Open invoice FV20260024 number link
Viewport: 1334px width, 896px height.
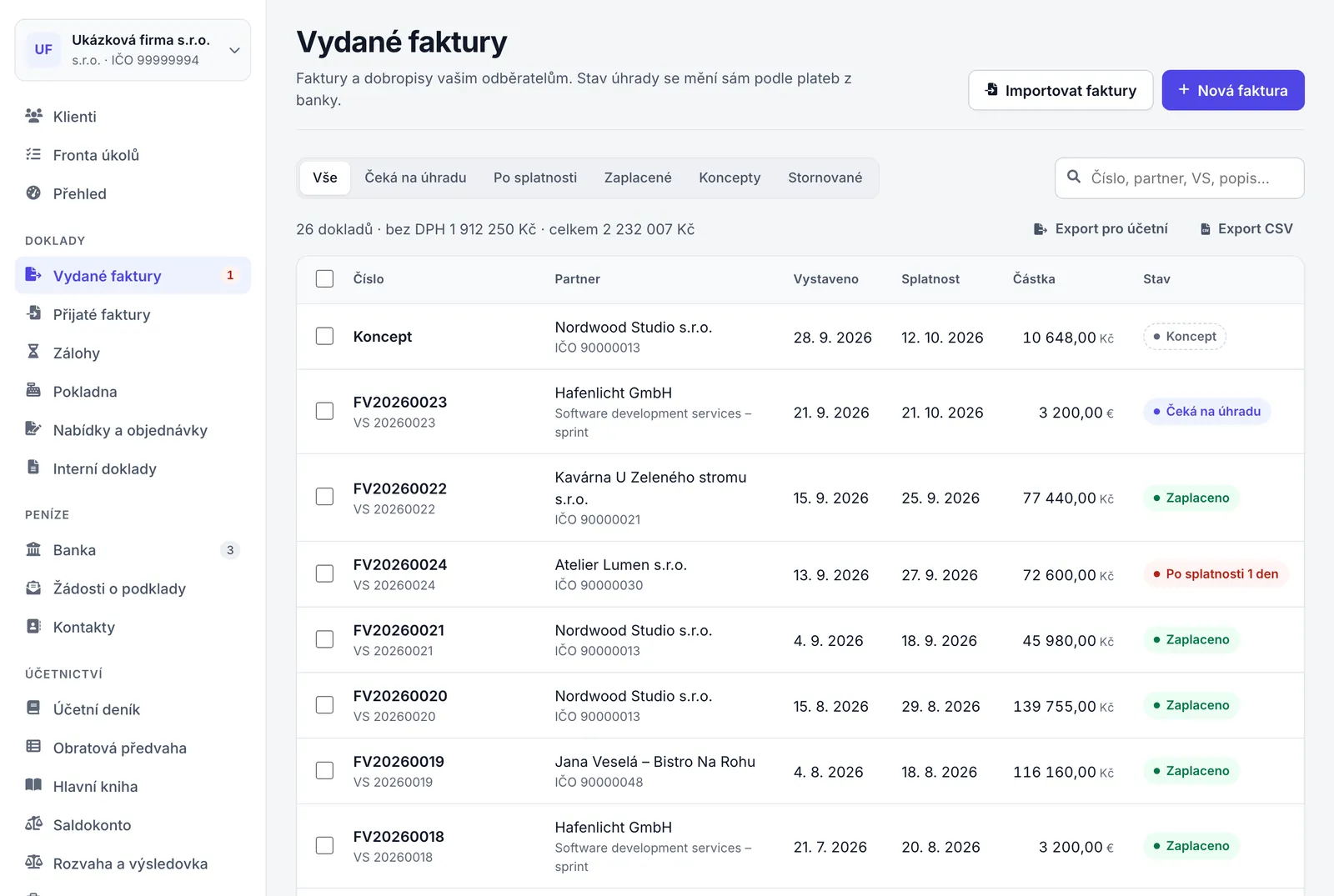click(400, 564)
